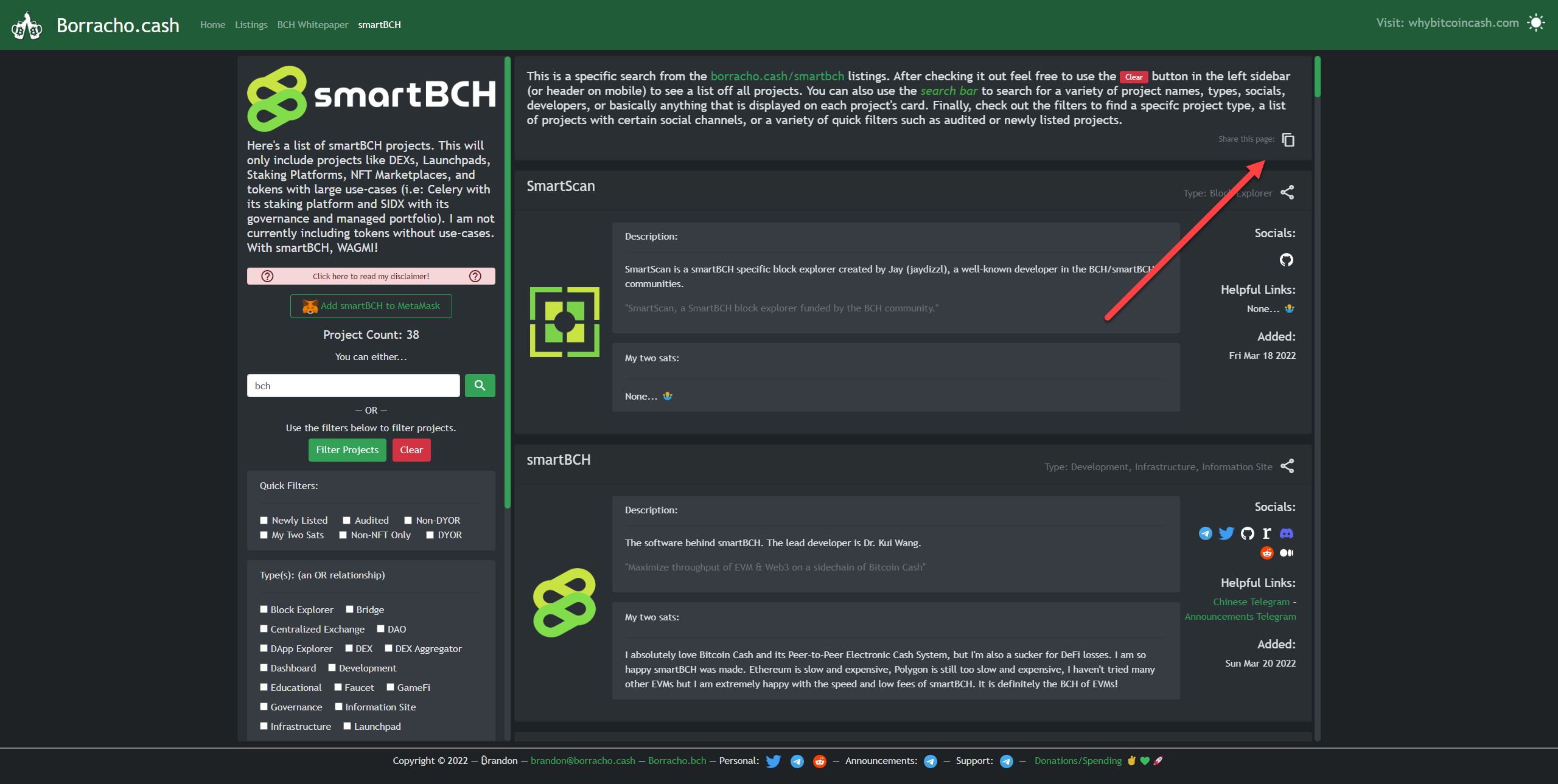Click the sidebar's green scrollbar
The image size is (1558, 784).
(508, 282)
